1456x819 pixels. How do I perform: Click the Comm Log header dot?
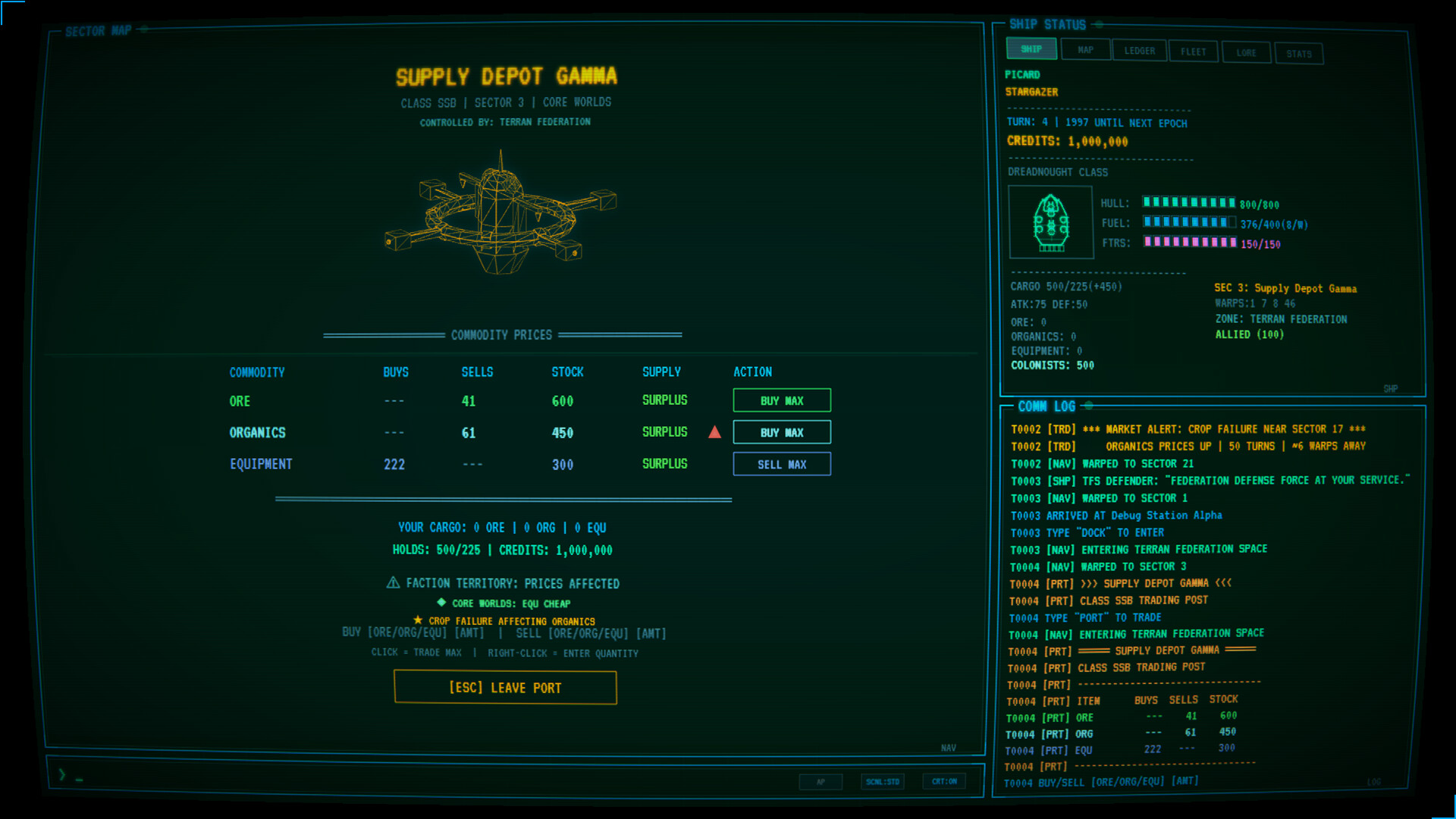tap(1089, 406)
